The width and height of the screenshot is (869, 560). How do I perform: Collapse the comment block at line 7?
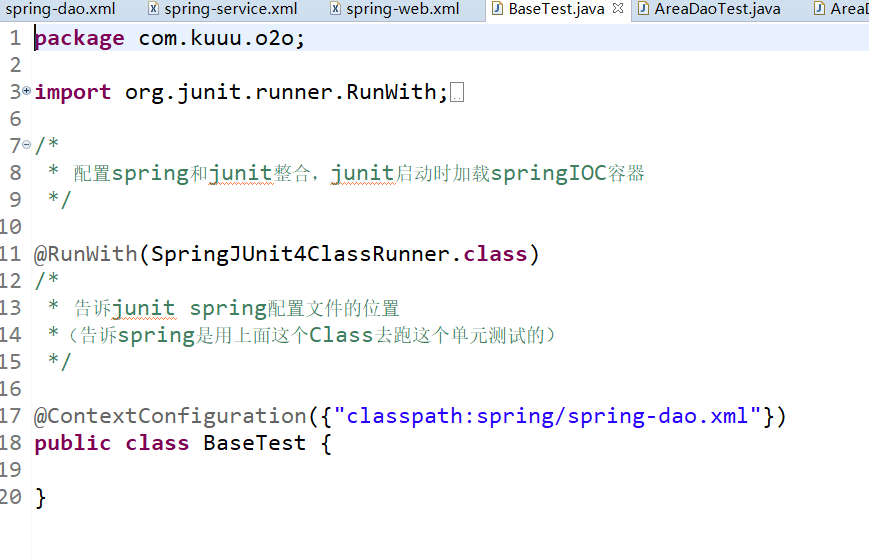(x=26, y=144)
